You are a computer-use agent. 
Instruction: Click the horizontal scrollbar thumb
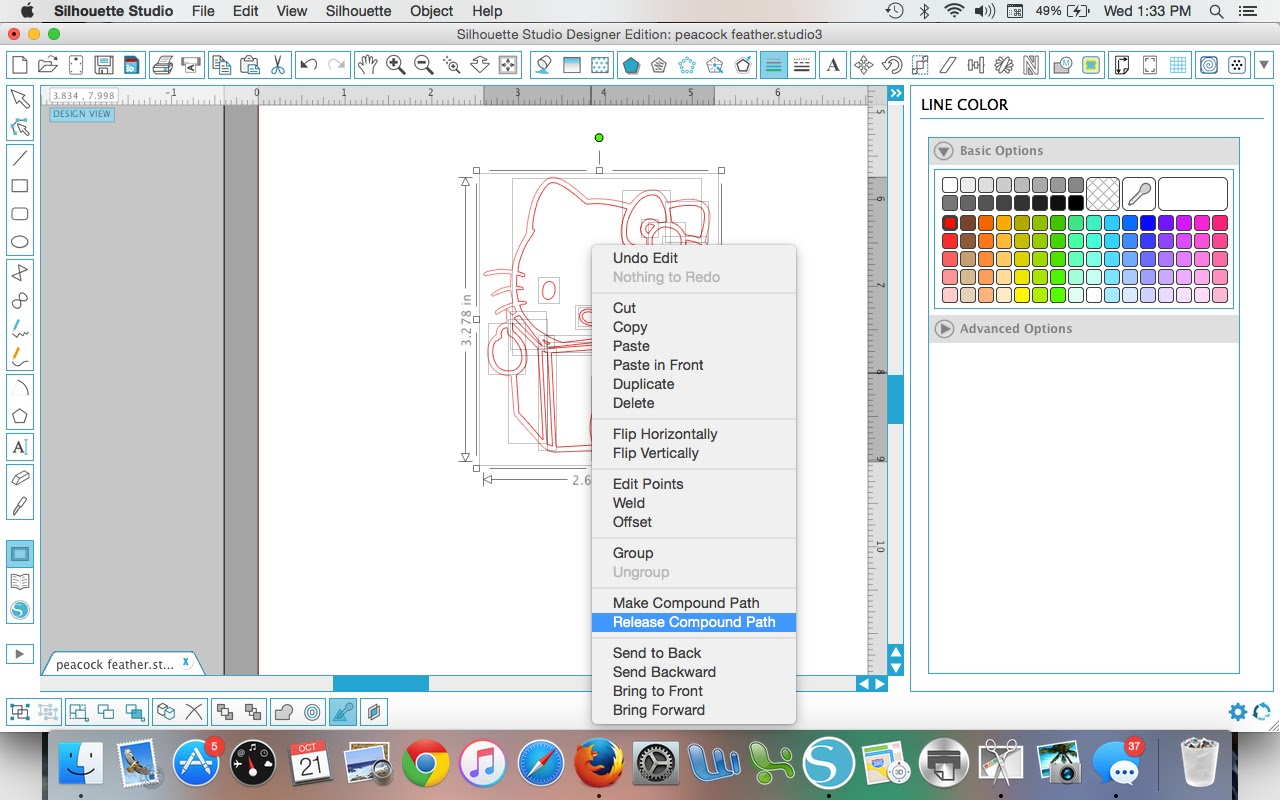[380, 684]
